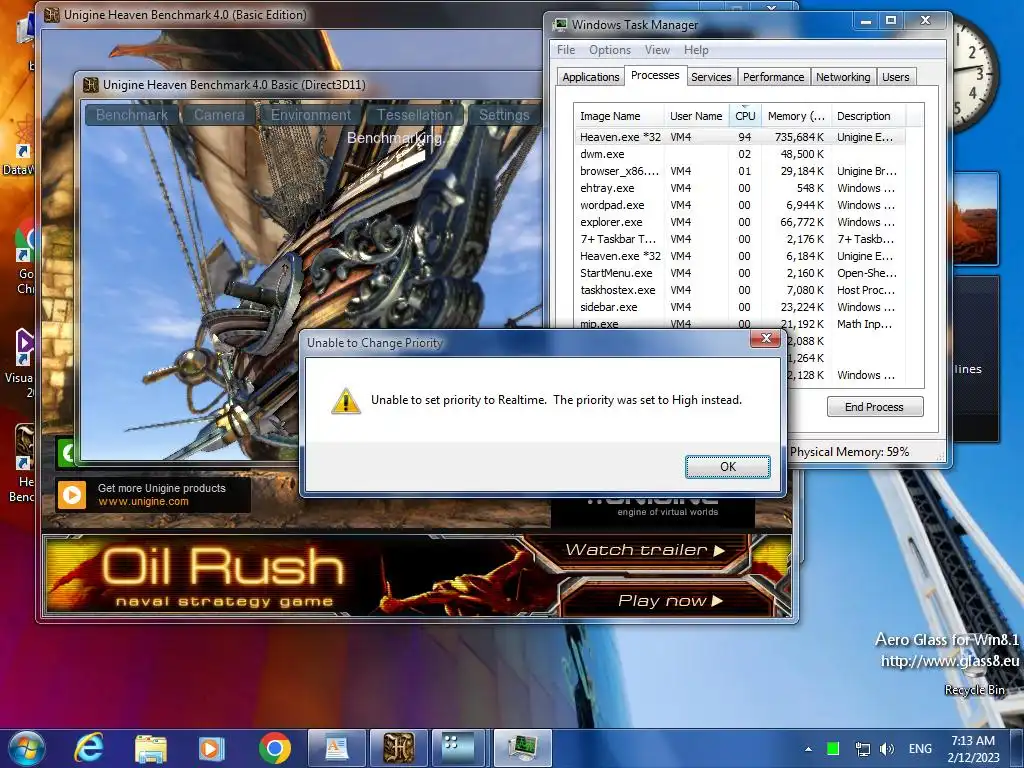Switch to the Services tab
This screenshot has width=1024, height=768.
(x=711, y=77)
